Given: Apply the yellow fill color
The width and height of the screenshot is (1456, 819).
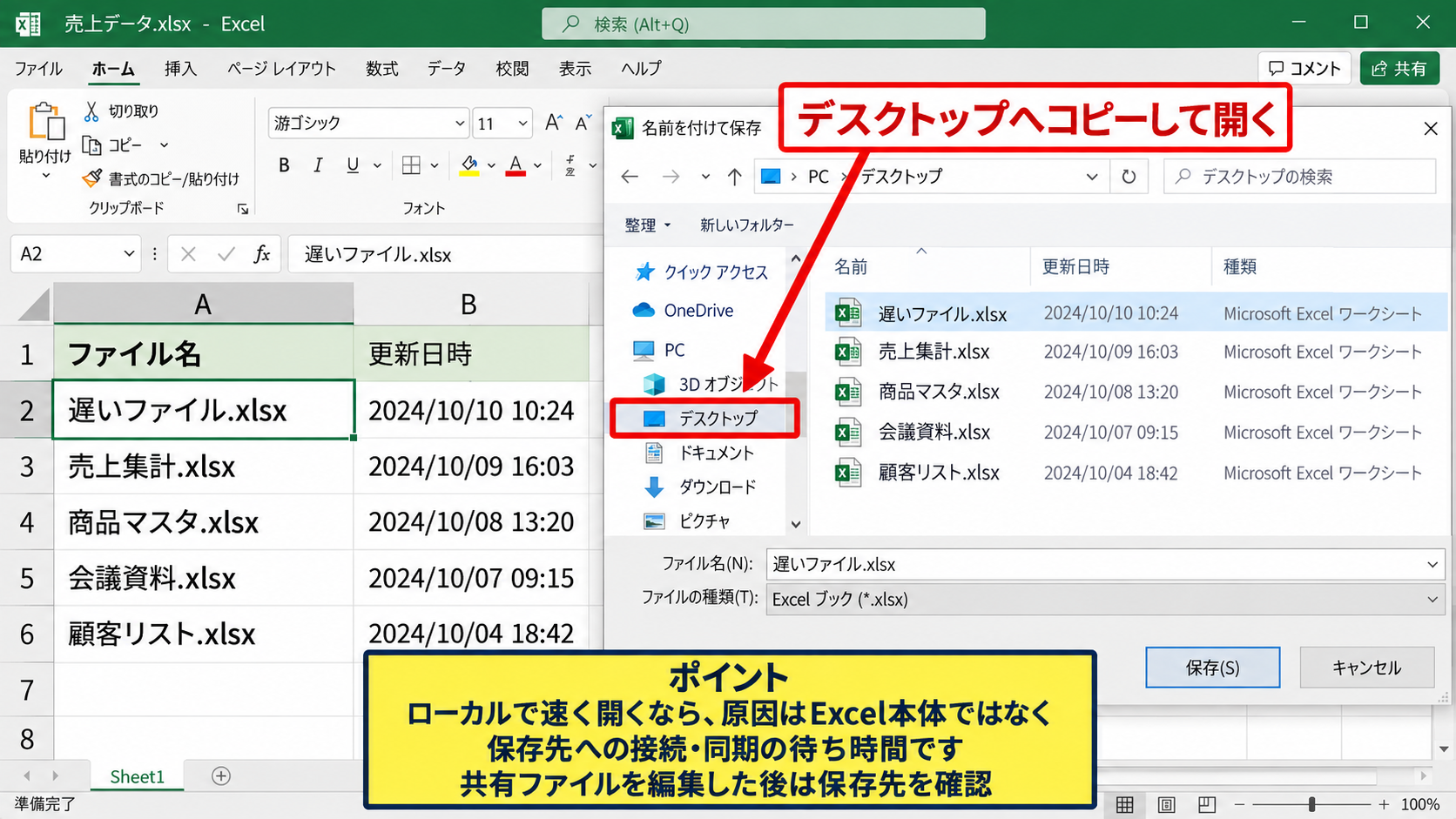Looking at the screenshot, I should tap(469, 165).
